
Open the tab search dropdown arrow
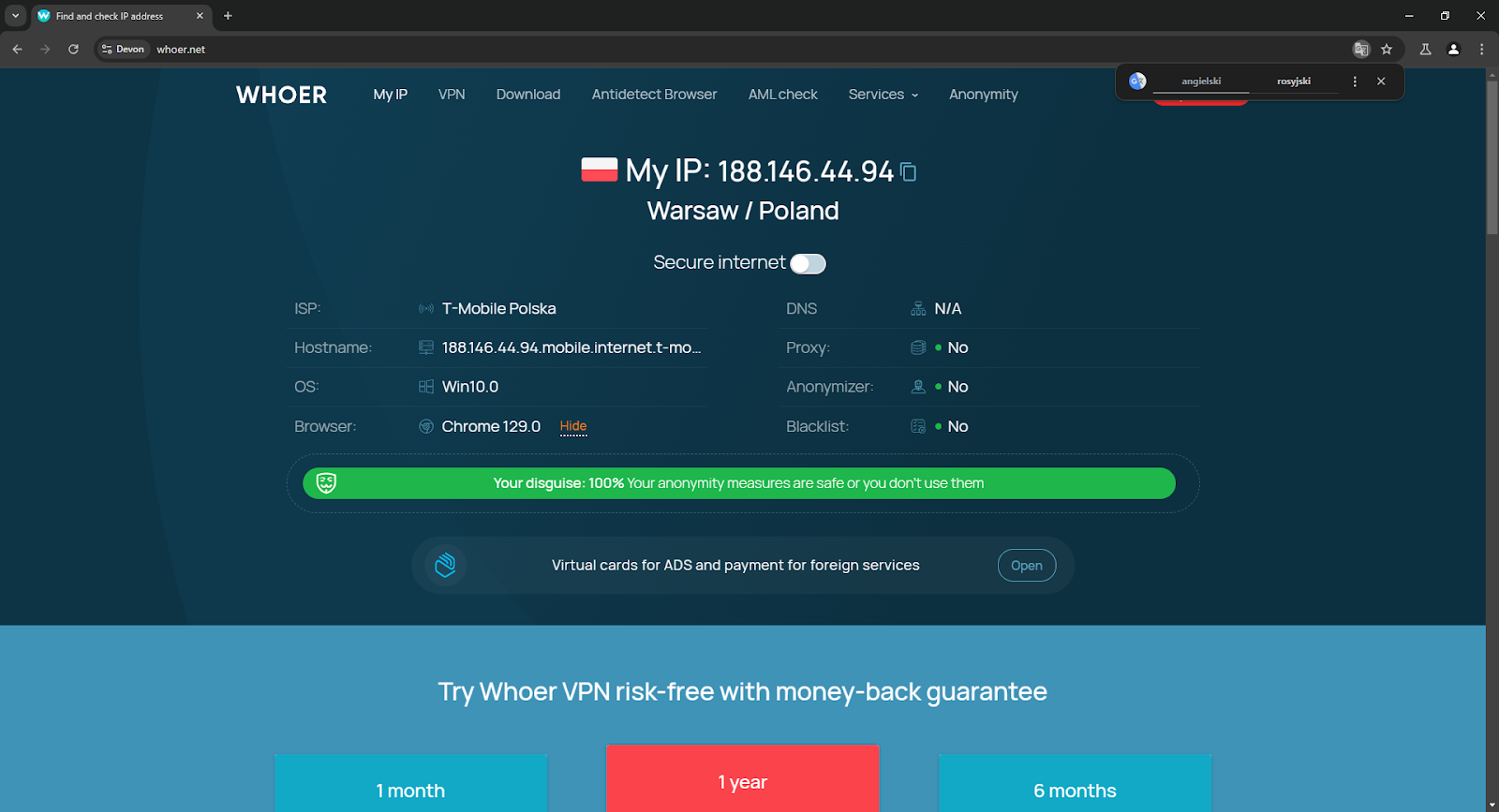[x=15, y=16]
